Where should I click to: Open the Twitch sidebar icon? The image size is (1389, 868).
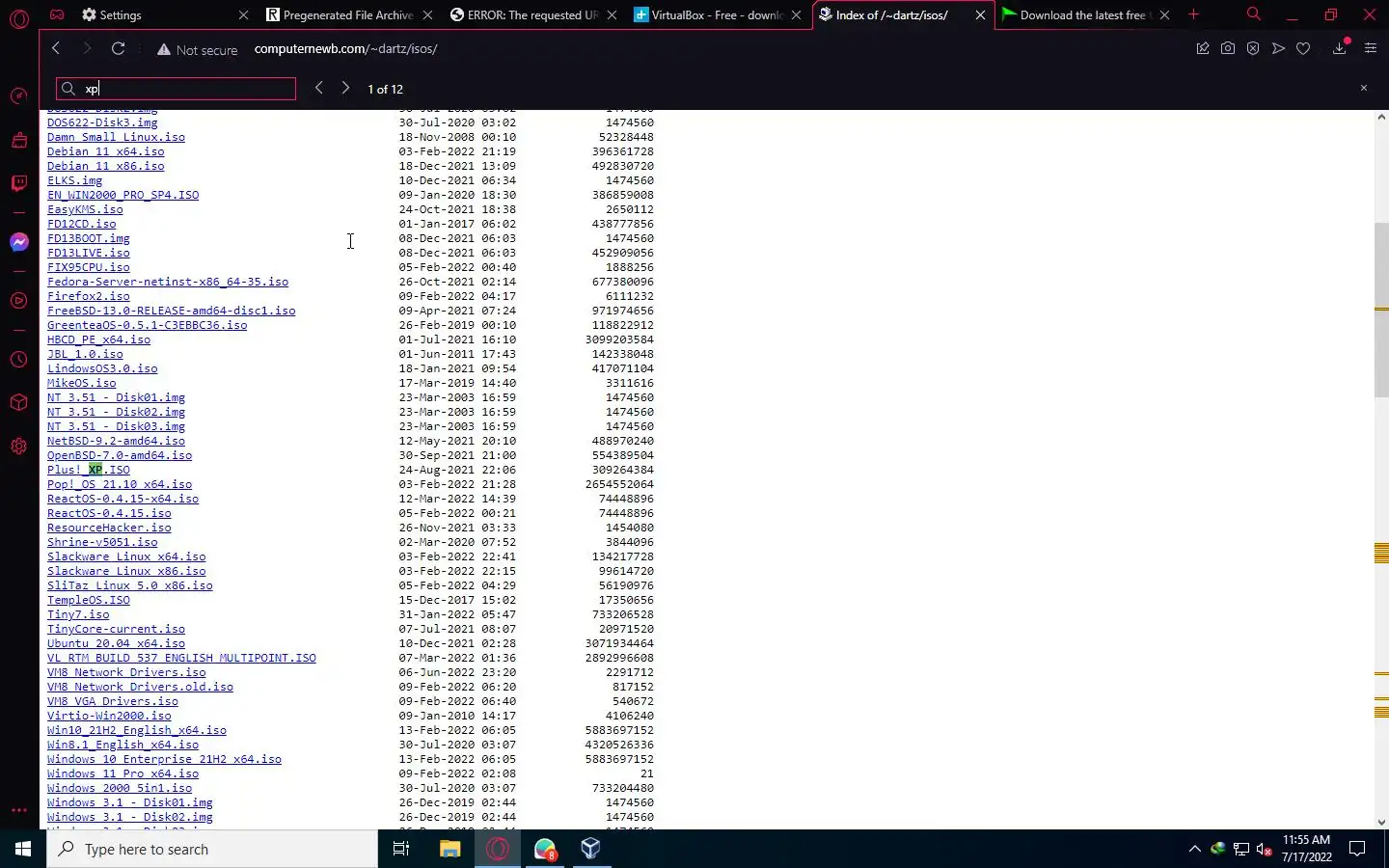18,183
